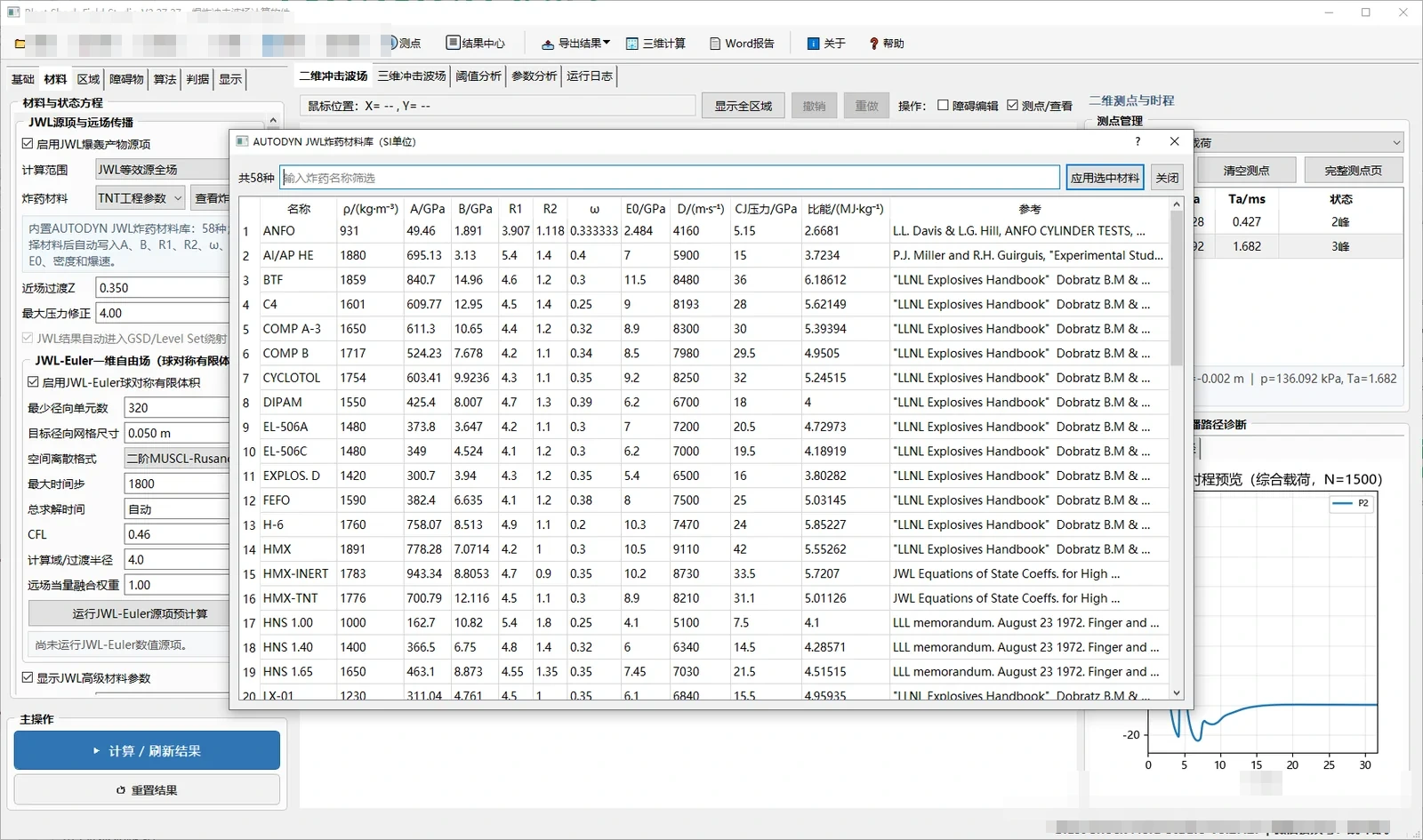This screenshot has width=1423, height=840.
Task: Expand the 导出结果 dropdown arrow
Action: 607,43
